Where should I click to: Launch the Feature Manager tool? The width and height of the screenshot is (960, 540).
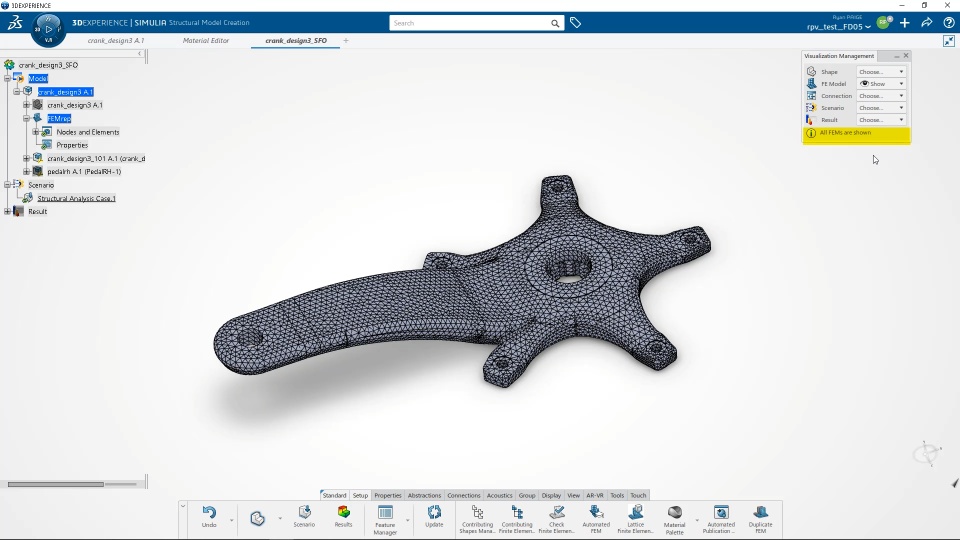[x=385, y=512]
